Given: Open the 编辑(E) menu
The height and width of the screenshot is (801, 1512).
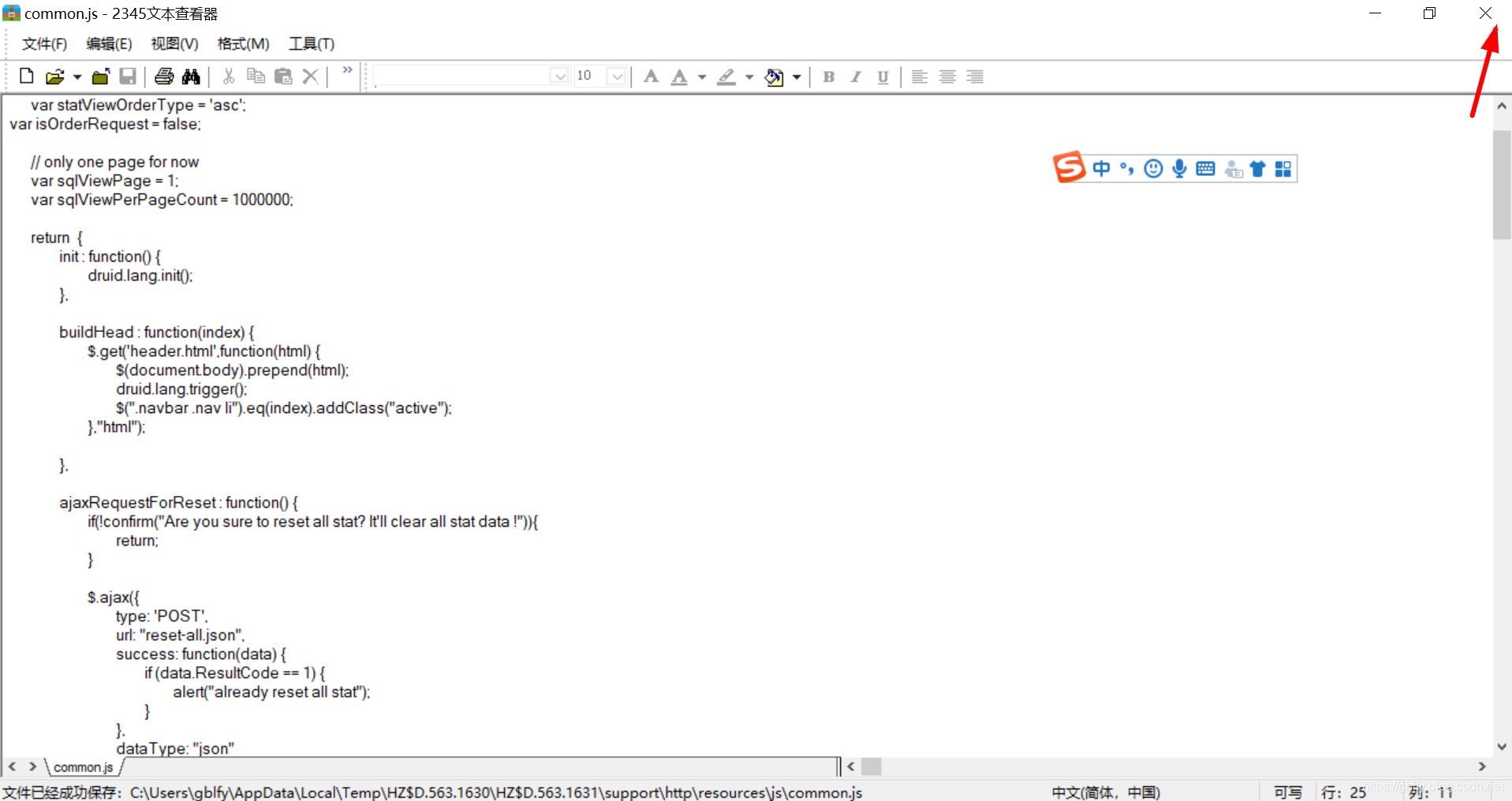Looking at the screenshot, I should click(x=109, y=43).
